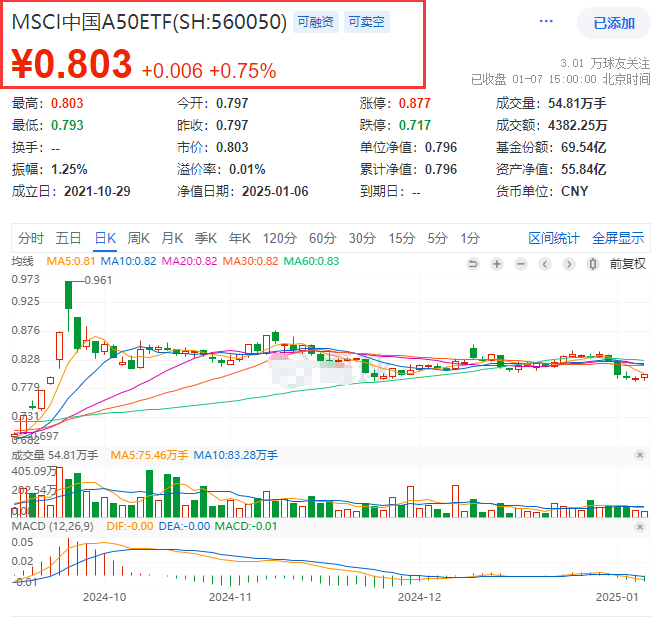The width and height of the screenshot is (664, 617).
Task: Switch to the 5分 tab
Action: coord(437,238)
